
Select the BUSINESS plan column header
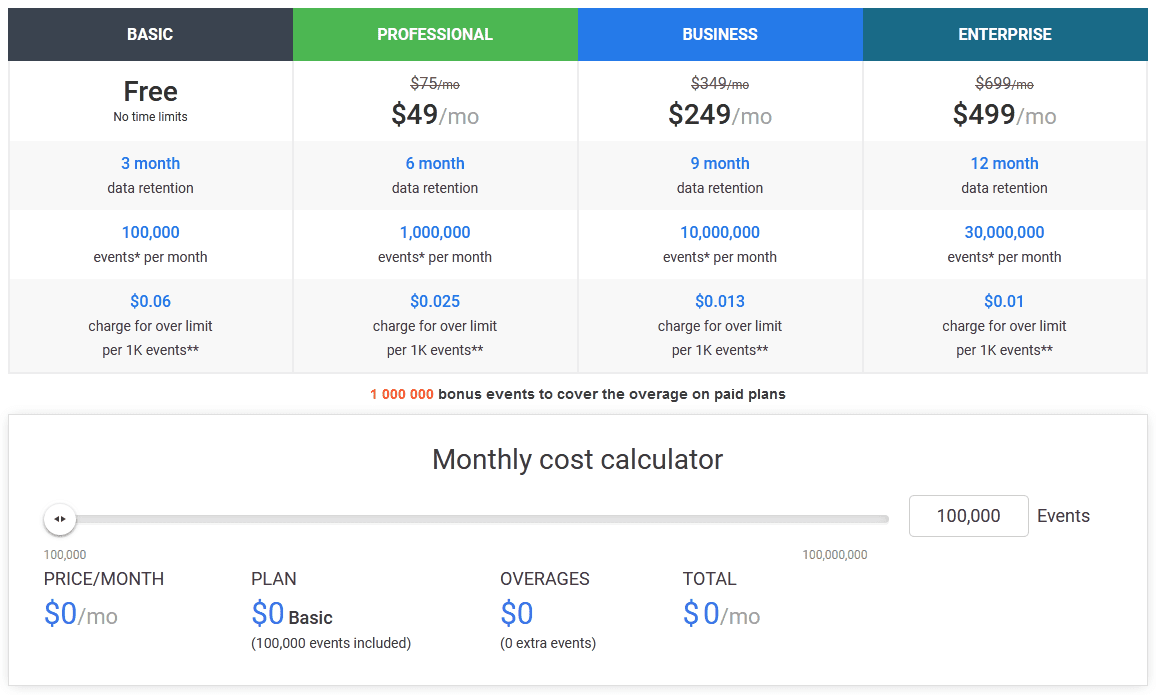tap(720, 33)
